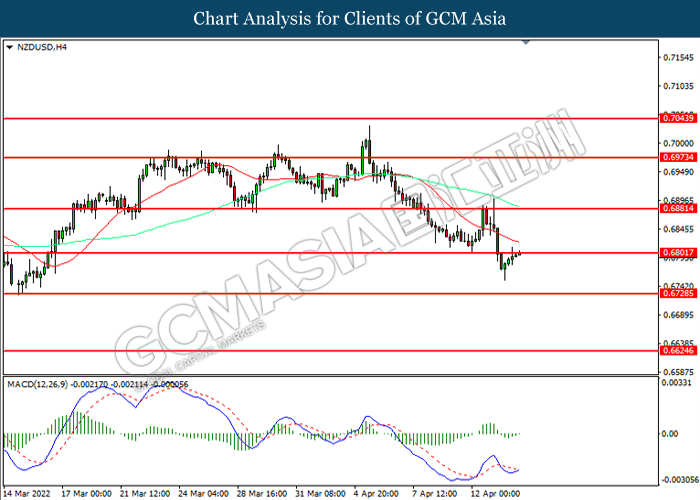Viewport: 700px width, 500px height.
Task: Click the MACD 0.00 zero level value
Action: (670, 433)
